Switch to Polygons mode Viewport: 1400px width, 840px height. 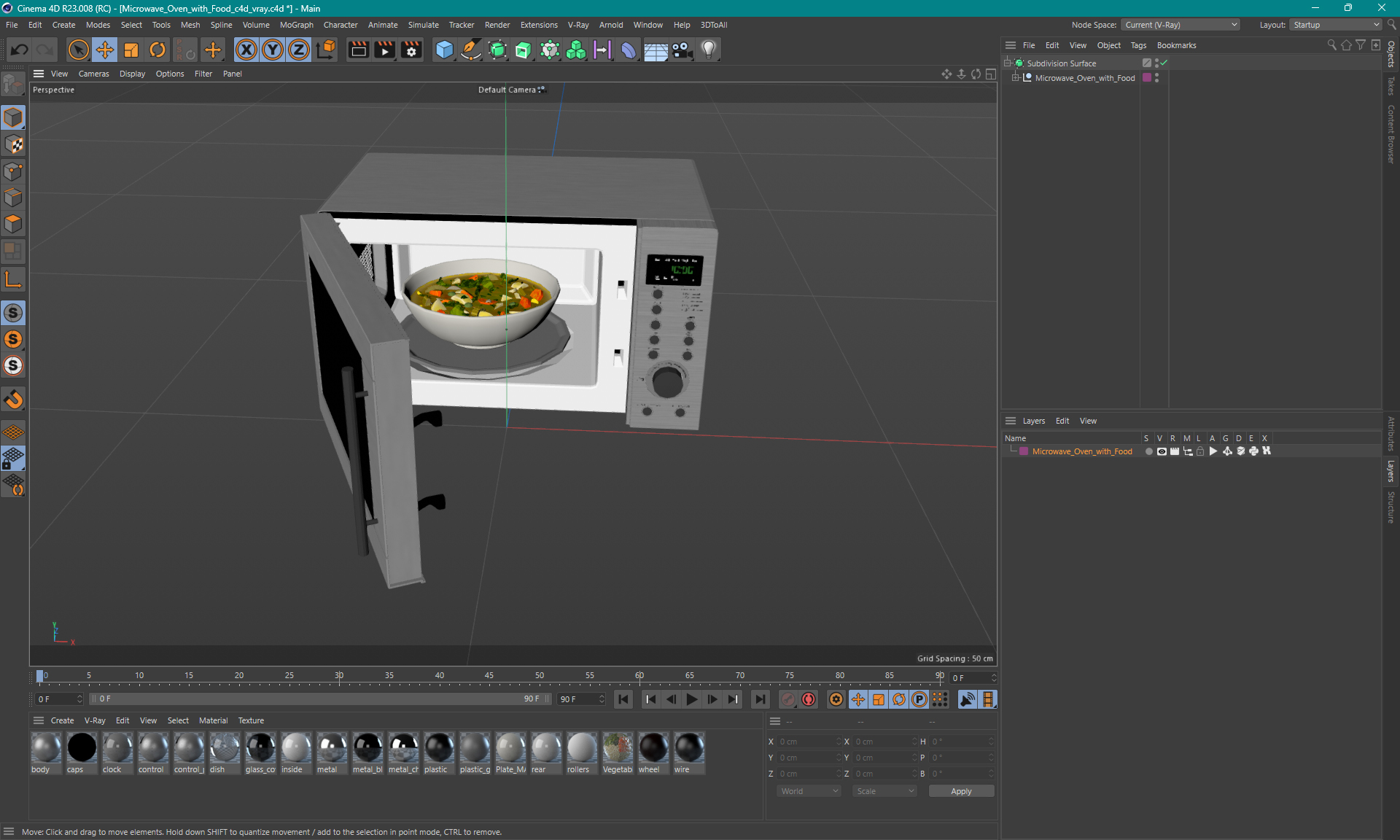click(x=13, y=224)
